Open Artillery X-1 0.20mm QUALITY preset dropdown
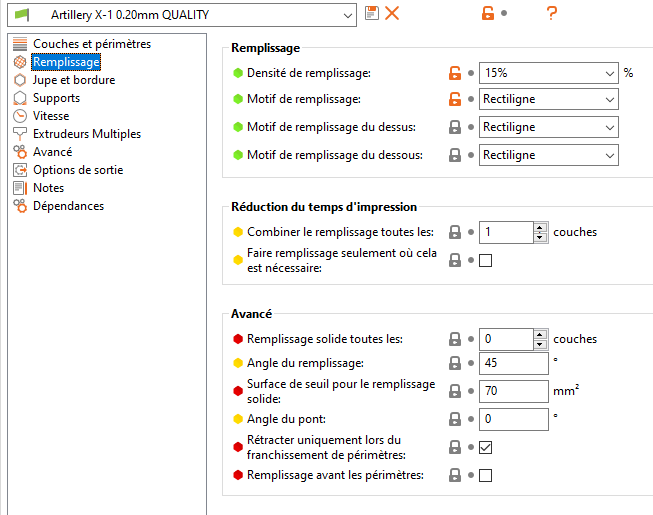The width and height of the screenshot is (653, 515). click(x=182, y=15)
